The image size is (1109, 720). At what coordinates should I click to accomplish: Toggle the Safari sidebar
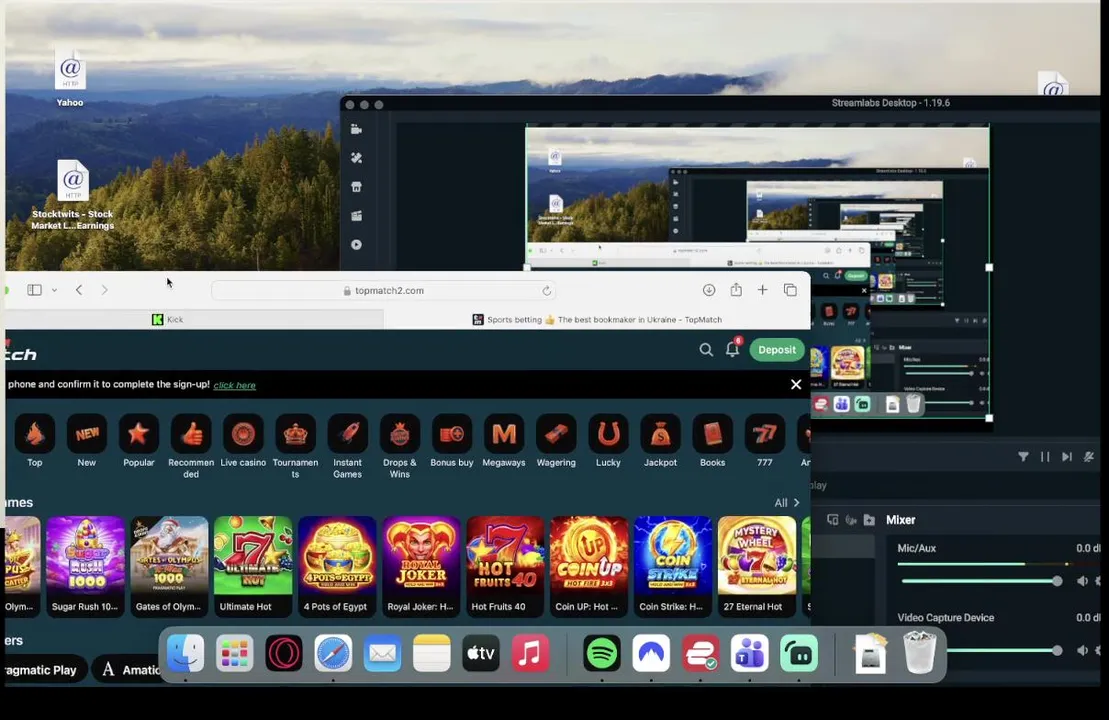click(34, 290)
